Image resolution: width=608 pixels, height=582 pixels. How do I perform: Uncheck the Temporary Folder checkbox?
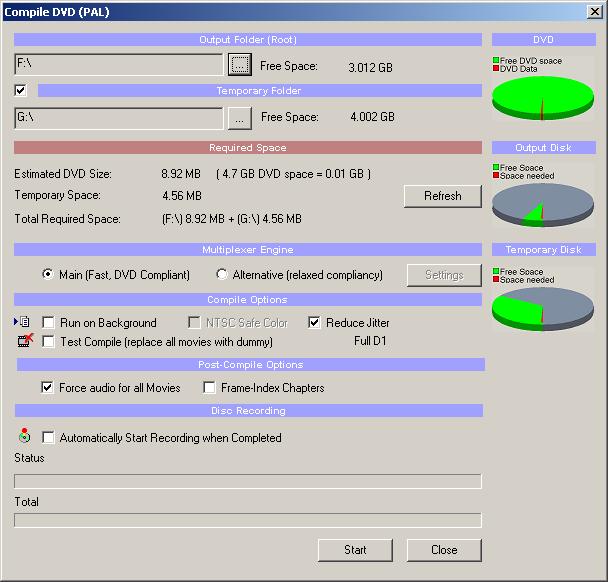tap(21, 91)
